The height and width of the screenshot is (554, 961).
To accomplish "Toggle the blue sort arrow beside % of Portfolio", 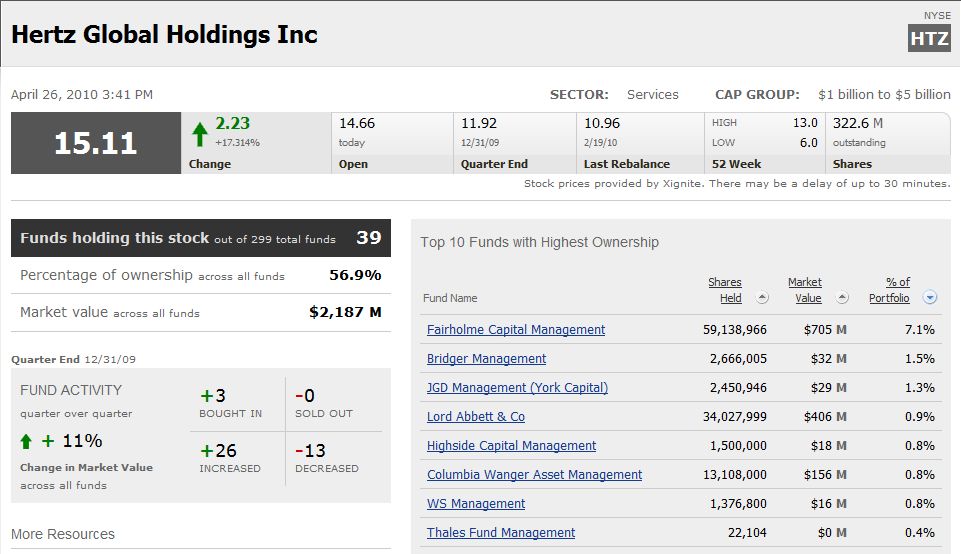I will tap(930, 298).
